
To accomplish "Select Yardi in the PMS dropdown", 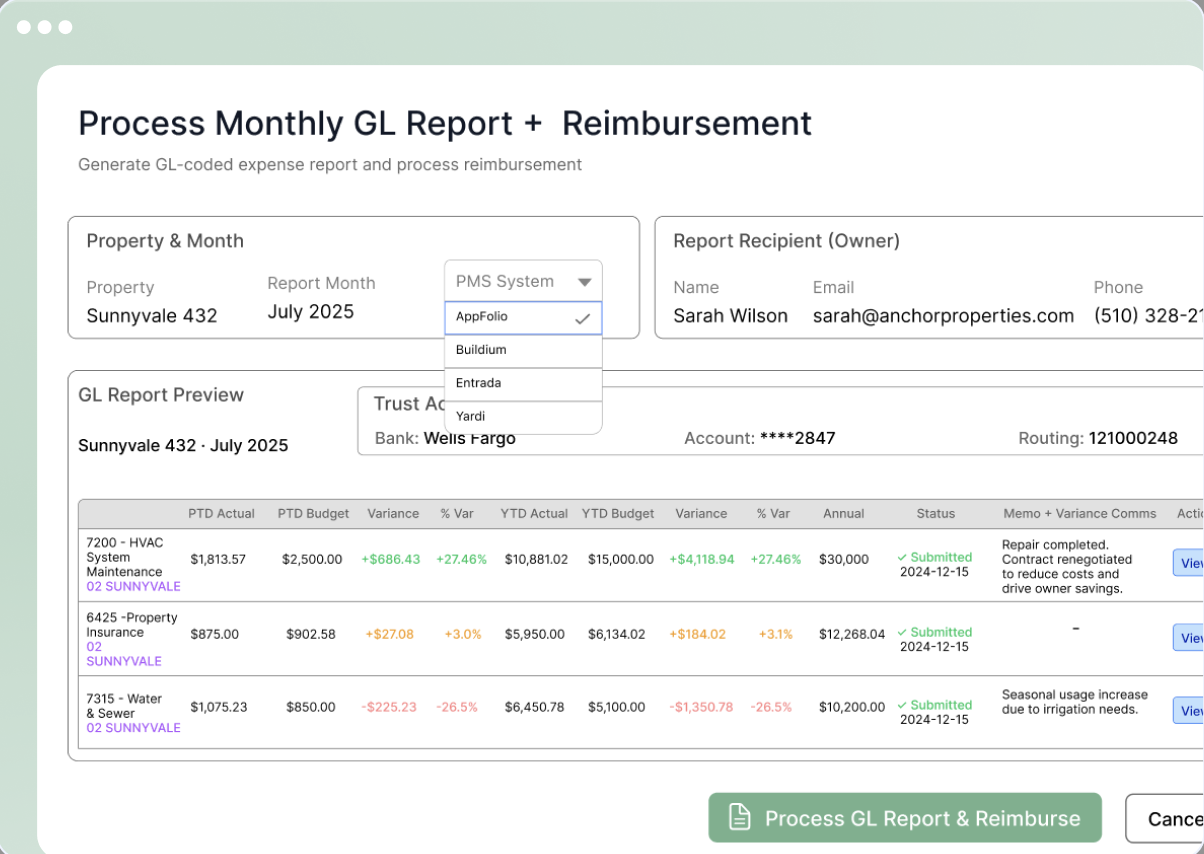I will 523,417.
